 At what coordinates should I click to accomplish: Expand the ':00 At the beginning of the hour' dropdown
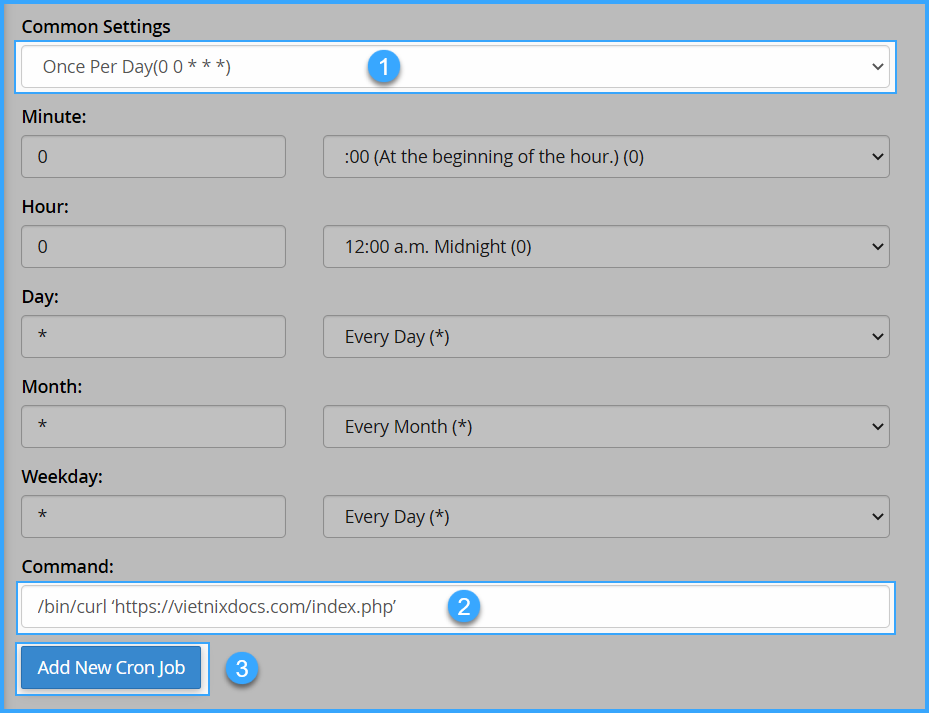(606, 157)
